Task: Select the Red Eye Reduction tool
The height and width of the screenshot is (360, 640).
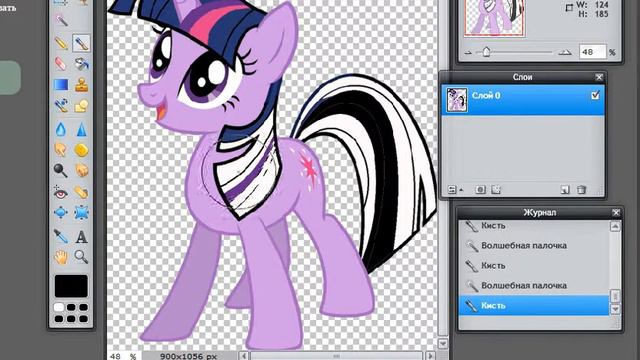Action: (x=61, y=192)
